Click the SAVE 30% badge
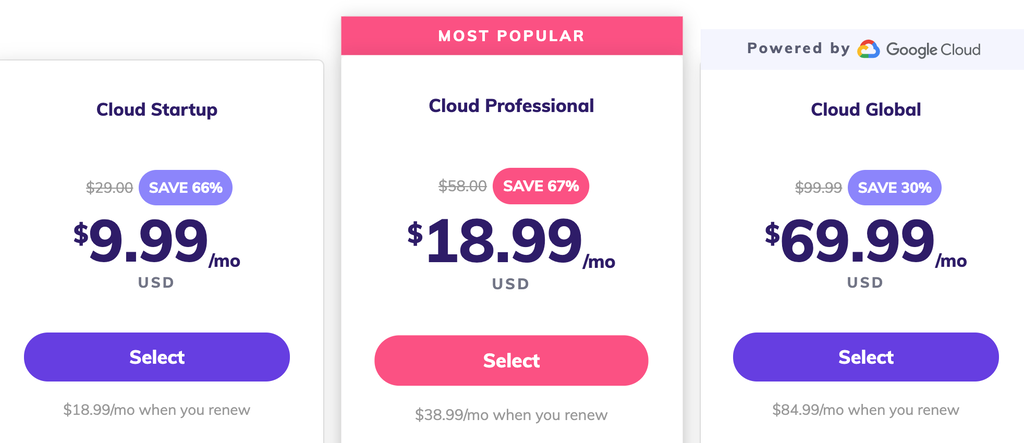 (894, 187)
